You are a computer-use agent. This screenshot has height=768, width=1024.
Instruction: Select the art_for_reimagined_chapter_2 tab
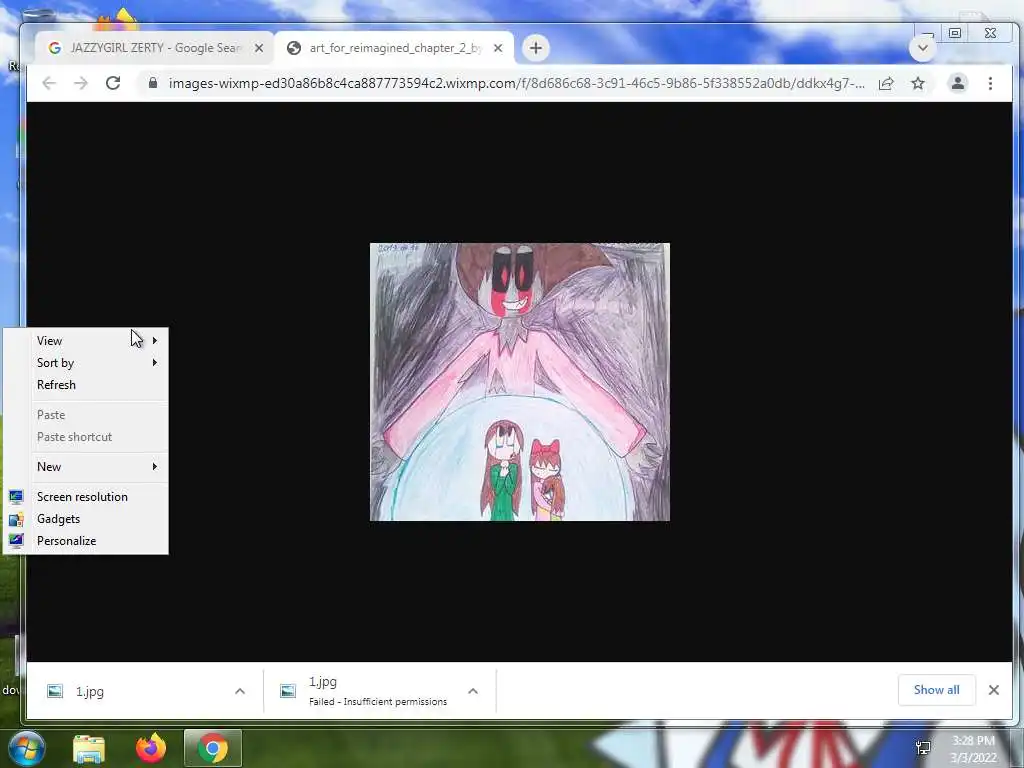tap(394, 48)
